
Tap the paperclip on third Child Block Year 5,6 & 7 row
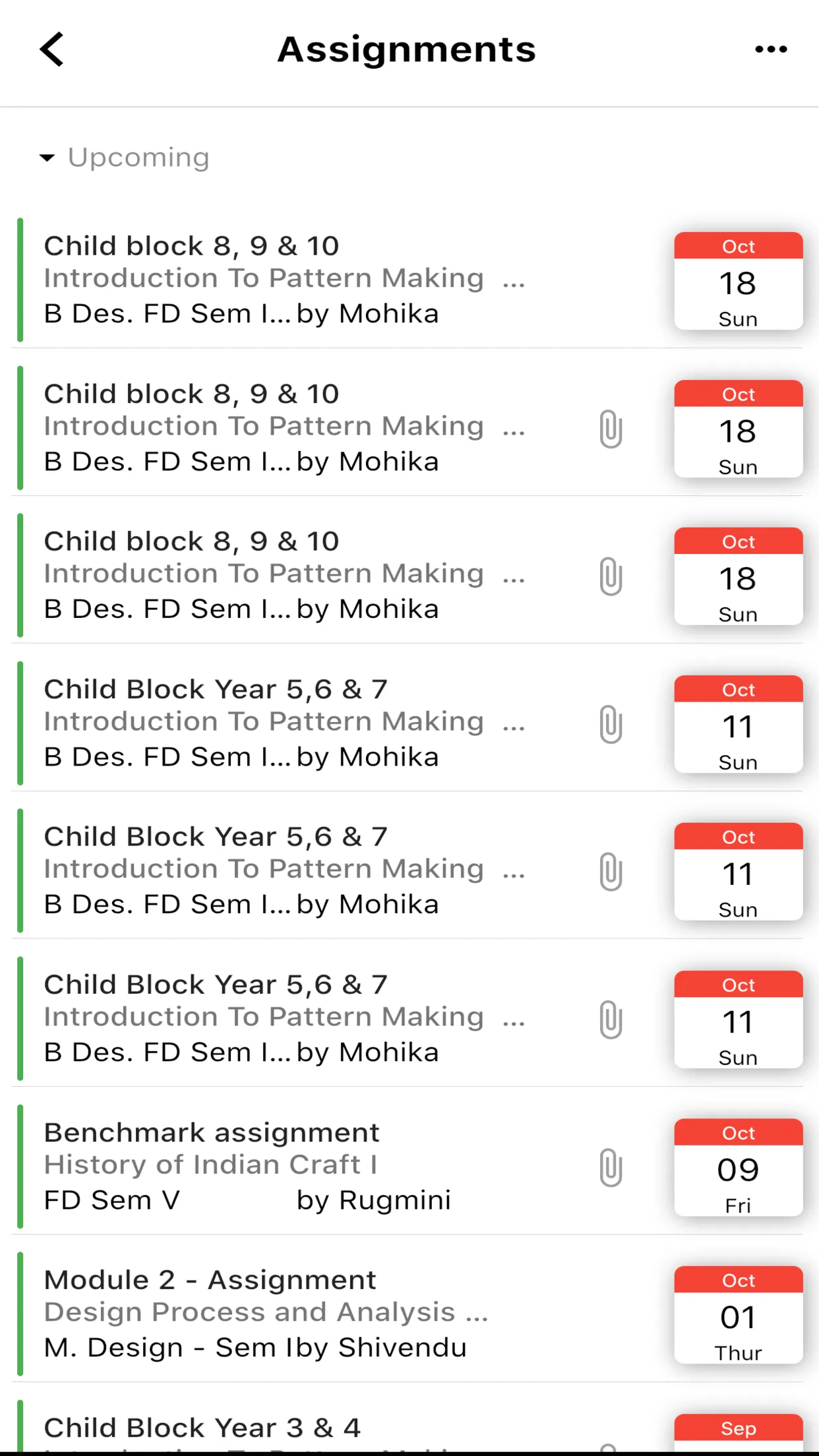click(610, 1018)
